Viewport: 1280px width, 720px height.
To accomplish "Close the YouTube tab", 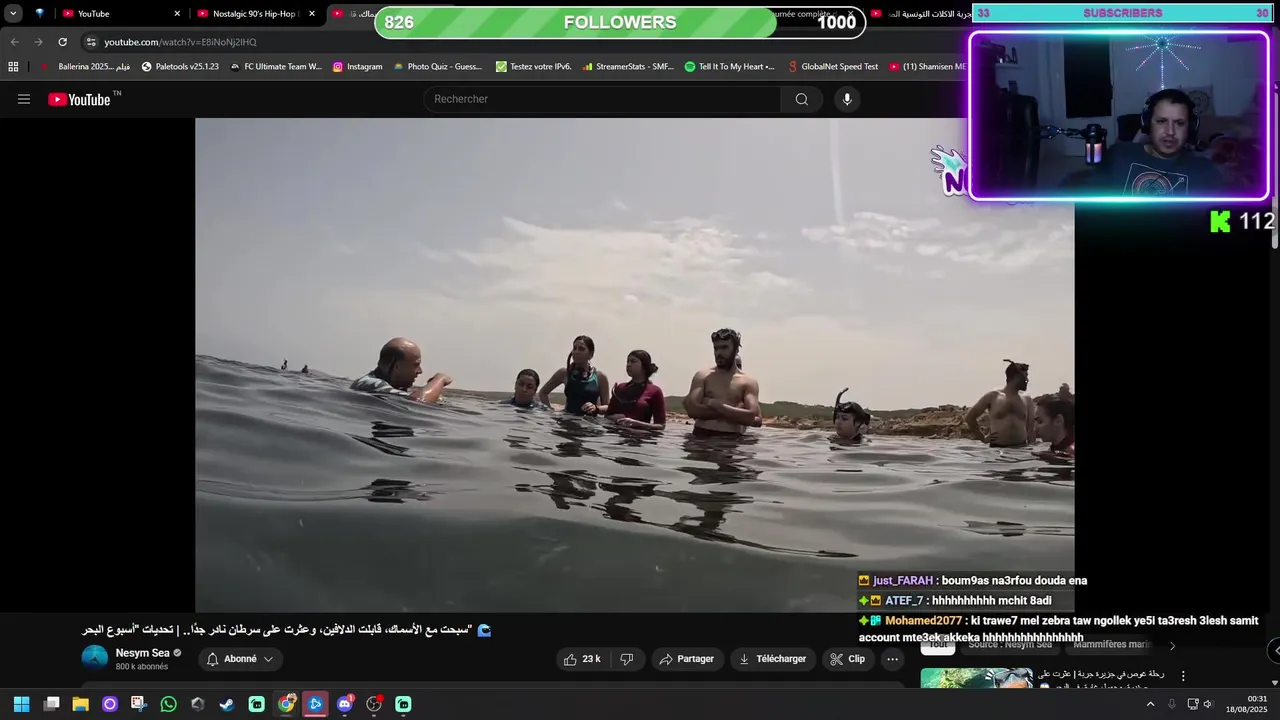I will (x=177, y=13).
